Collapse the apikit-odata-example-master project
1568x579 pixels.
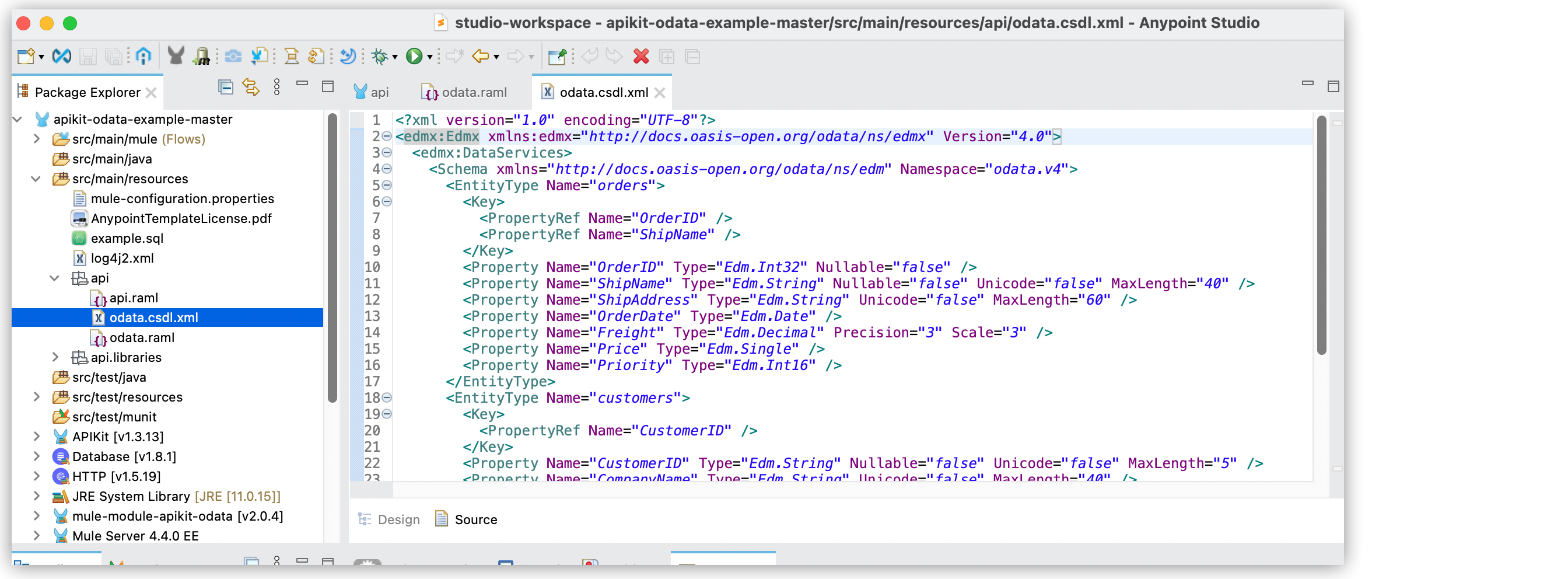(17, 119)
